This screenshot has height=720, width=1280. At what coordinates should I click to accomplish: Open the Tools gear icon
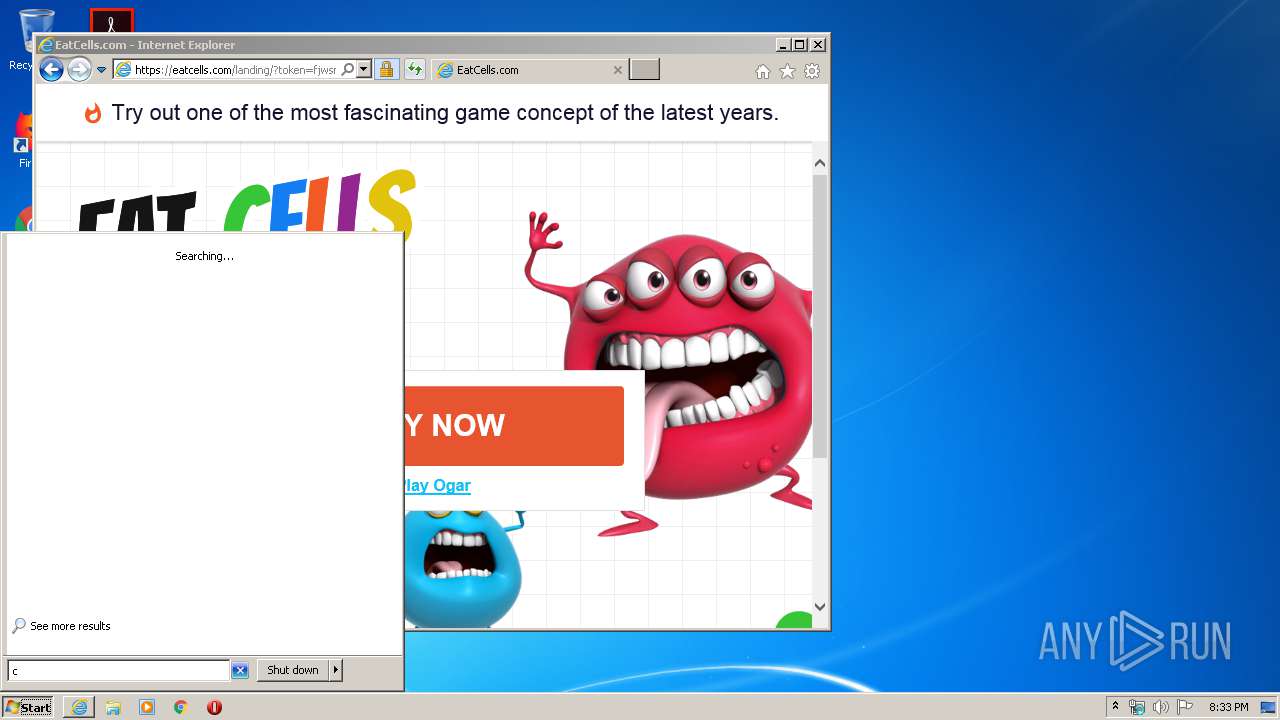(812, 71)
